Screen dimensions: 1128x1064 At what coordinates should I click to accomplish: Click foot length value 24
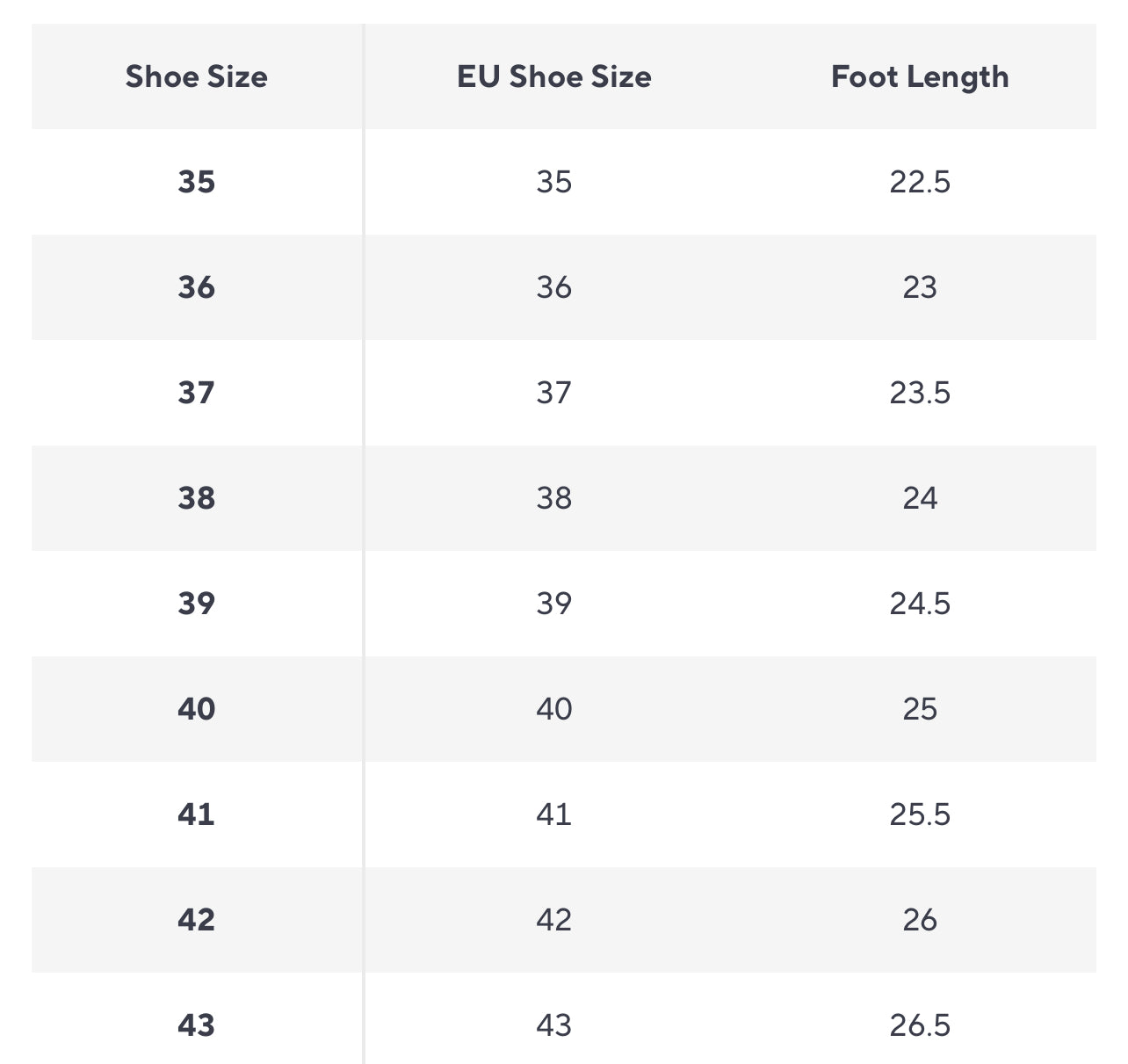[x=920, y=498]
